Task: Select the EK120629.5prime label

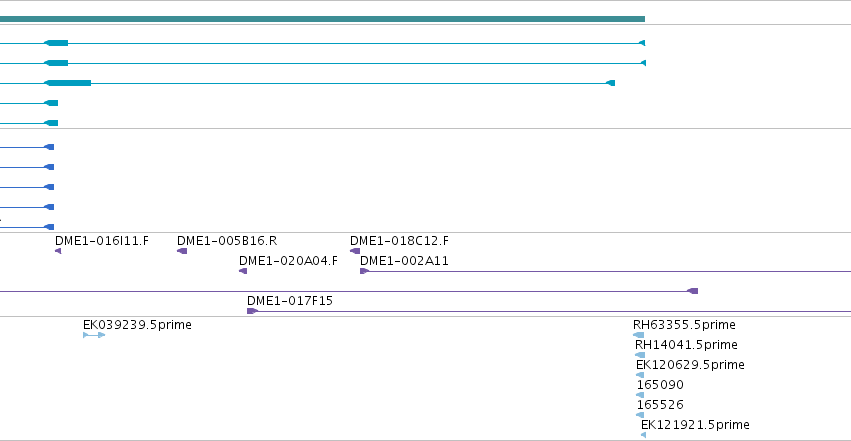Action: [x=690, y=365]
